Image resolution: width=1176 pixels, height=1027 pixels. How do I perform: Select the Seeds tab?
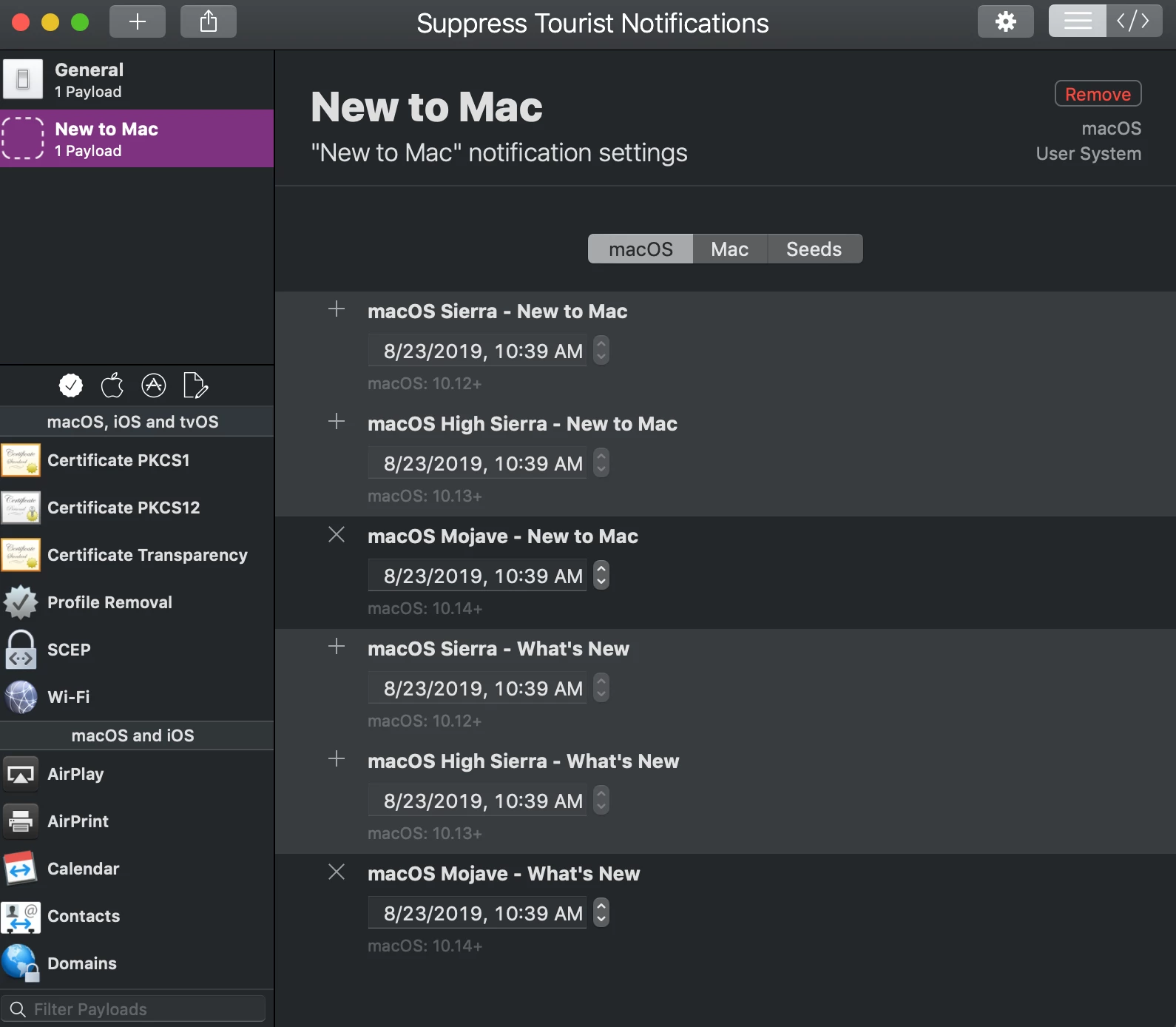click(814, 249)
